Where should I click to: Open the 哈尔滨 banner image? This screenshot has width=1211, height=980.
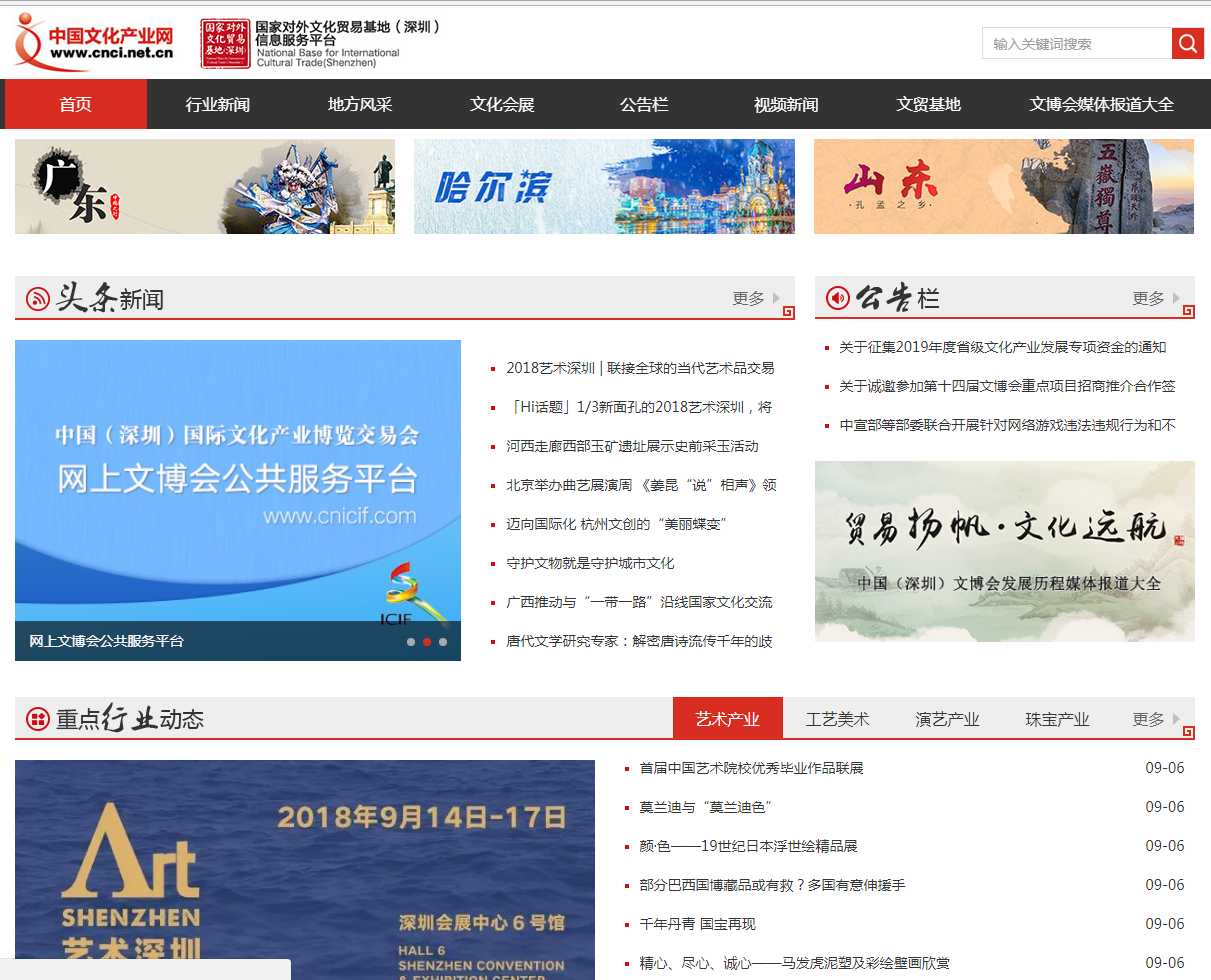[x=604, y=186]
